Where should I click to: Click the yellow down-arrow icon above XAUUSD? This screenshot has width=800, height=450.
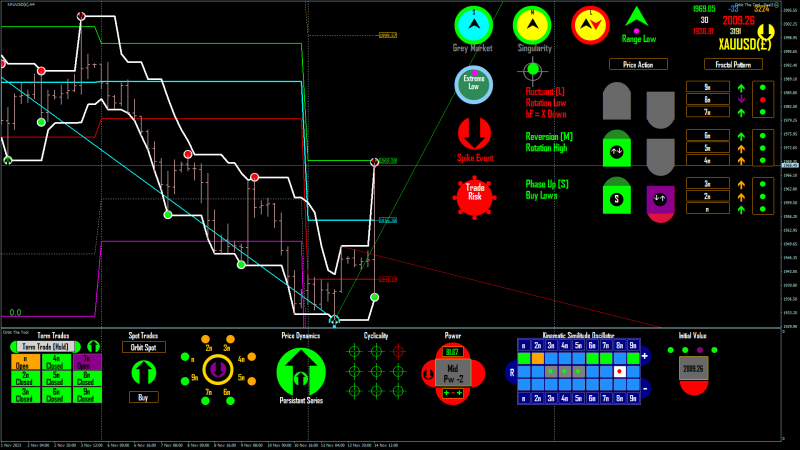point(765,32)
